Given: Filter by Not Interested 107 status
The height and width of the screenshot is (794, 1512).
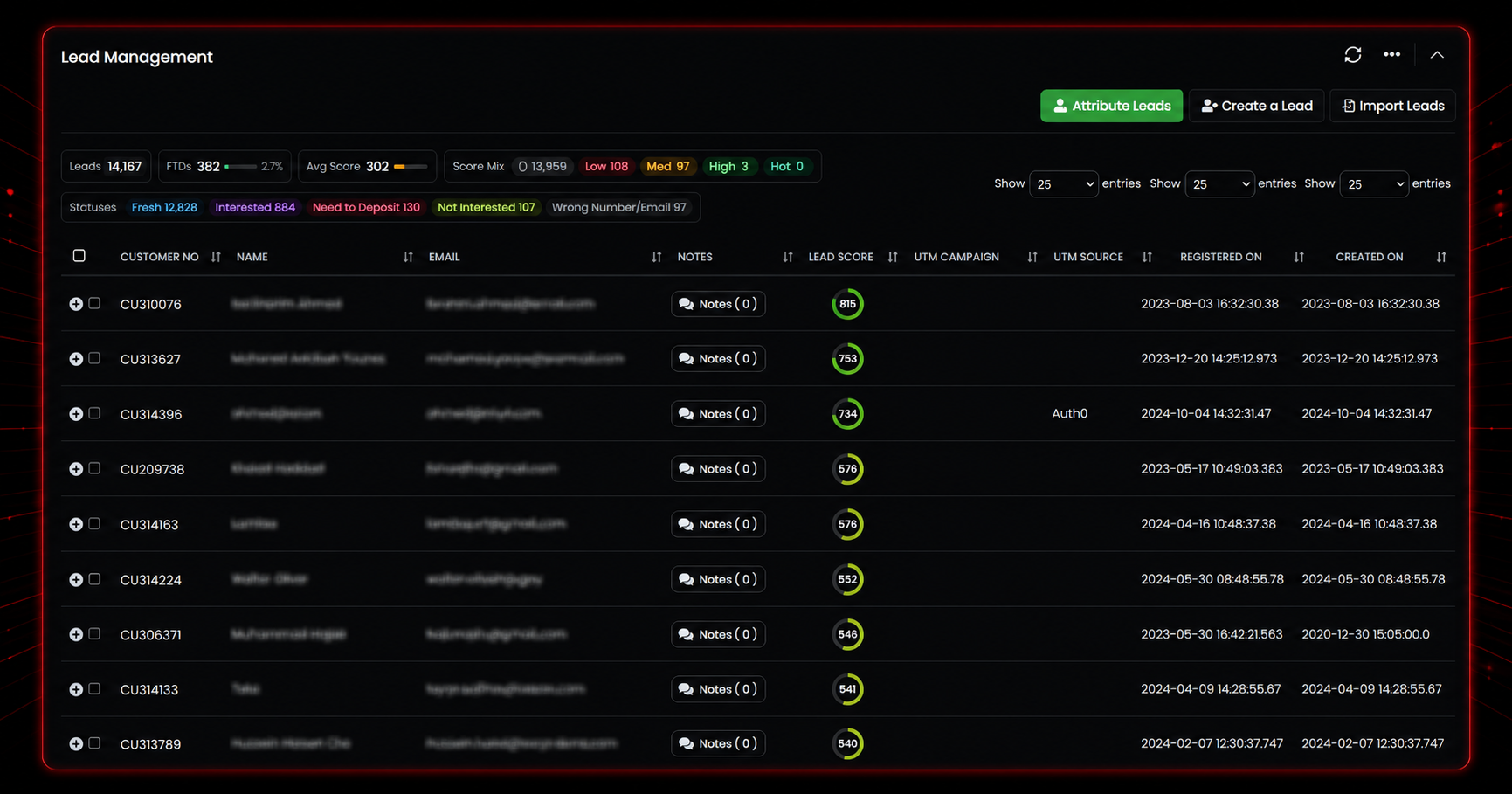Looking at the screenshot, I should tap(486, 207).
